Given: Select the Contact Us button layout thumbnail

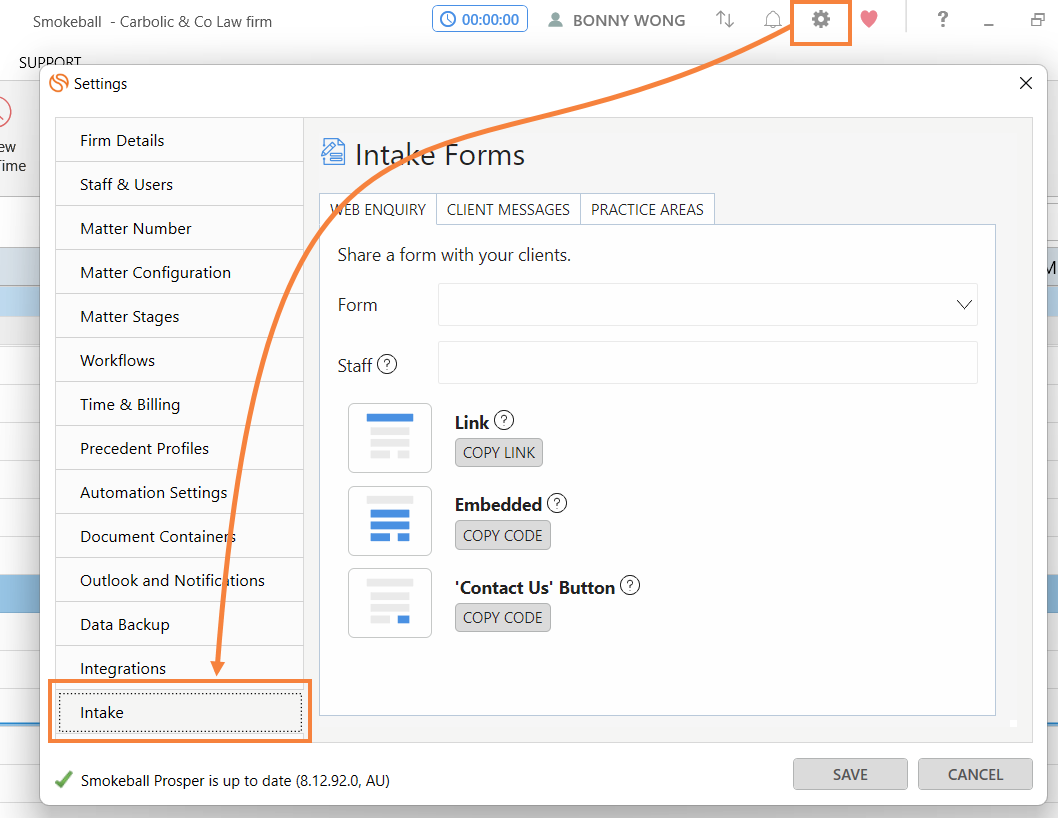Looking at the screenshot, I should point(390,603).
